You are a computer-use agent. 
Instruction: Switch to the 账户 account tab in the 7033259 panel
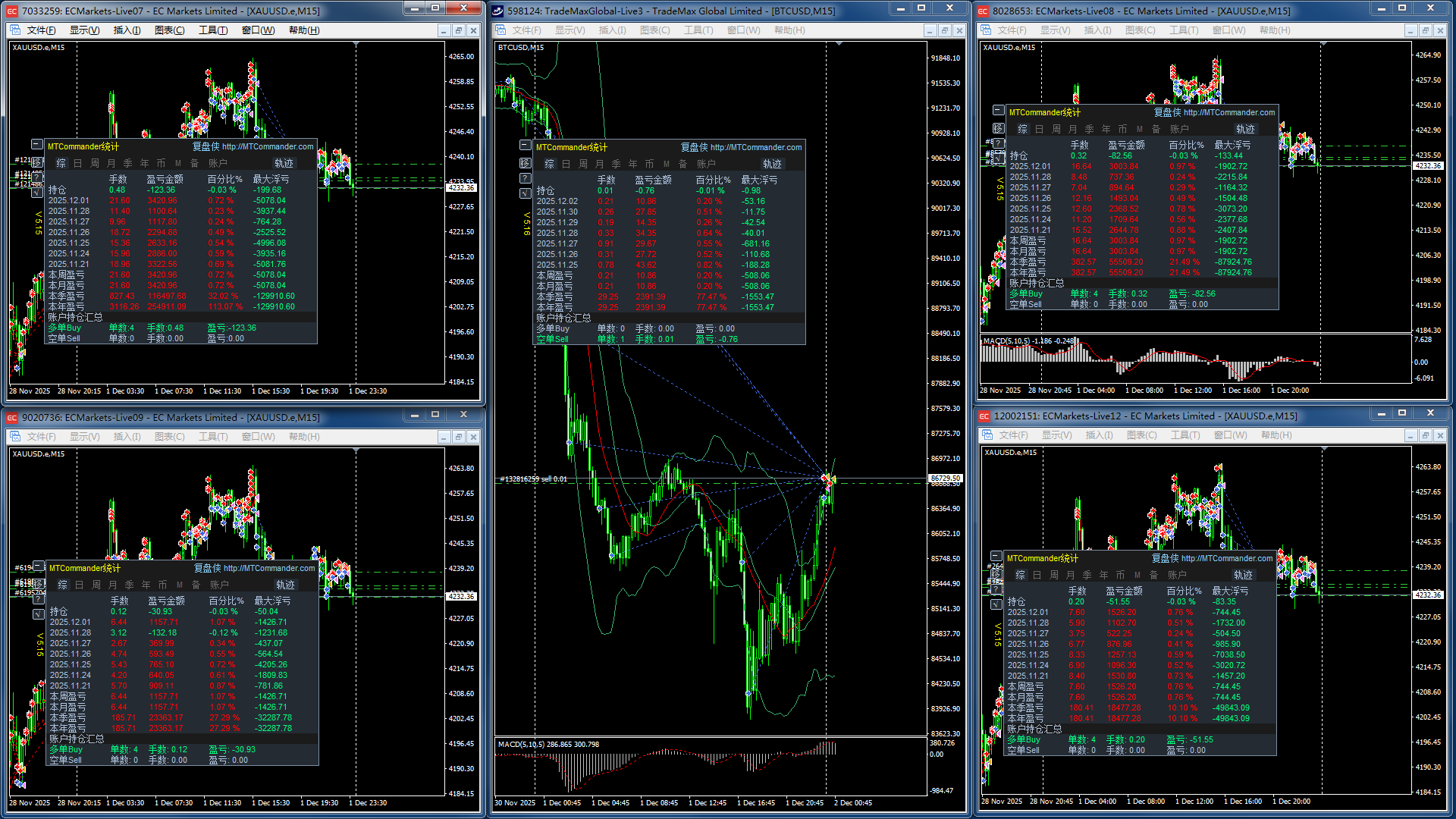coord(218,163)
